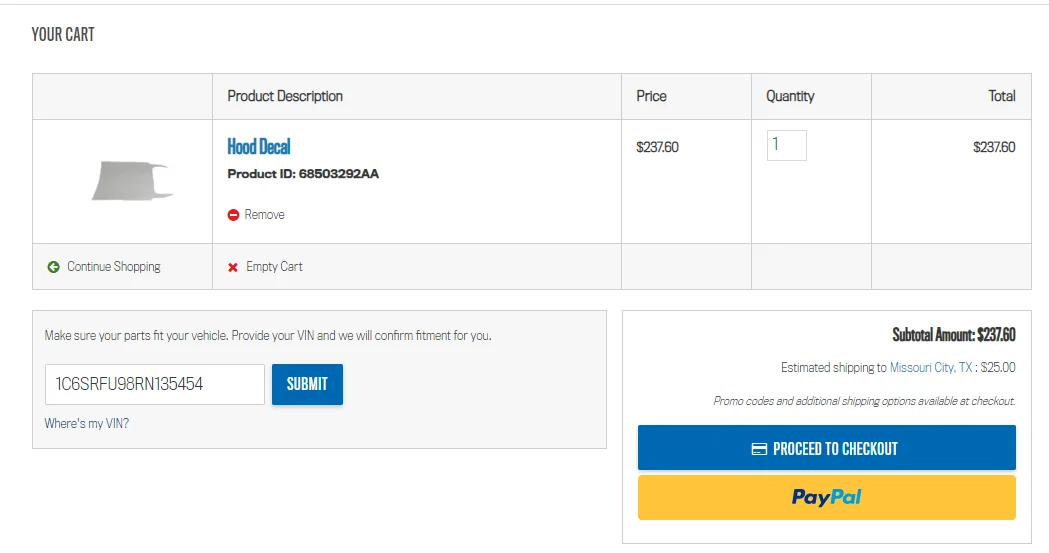Click into the VIN number field

(154, 384)
